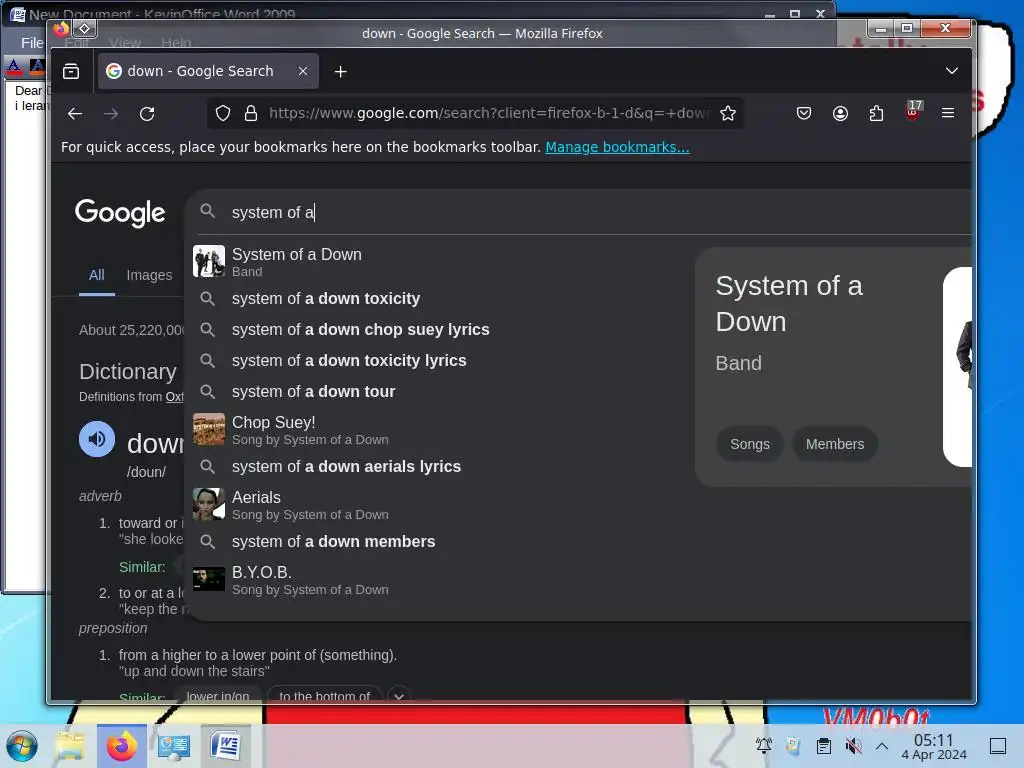Click the padlock site information icon
This screenshot has width=1024, height=768.
tap(251, 114)
